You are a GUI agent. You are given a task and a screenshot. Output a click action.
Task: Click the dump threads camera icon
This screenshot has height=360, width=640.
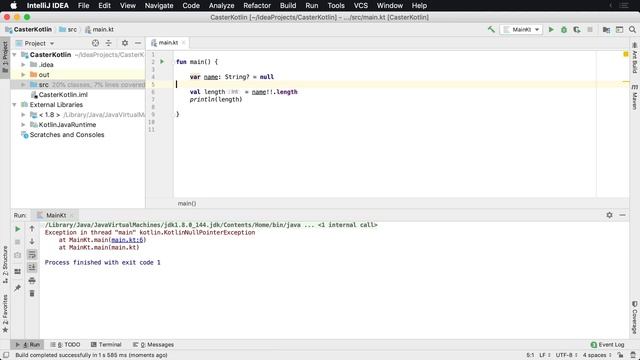click(x=18, y=255)
